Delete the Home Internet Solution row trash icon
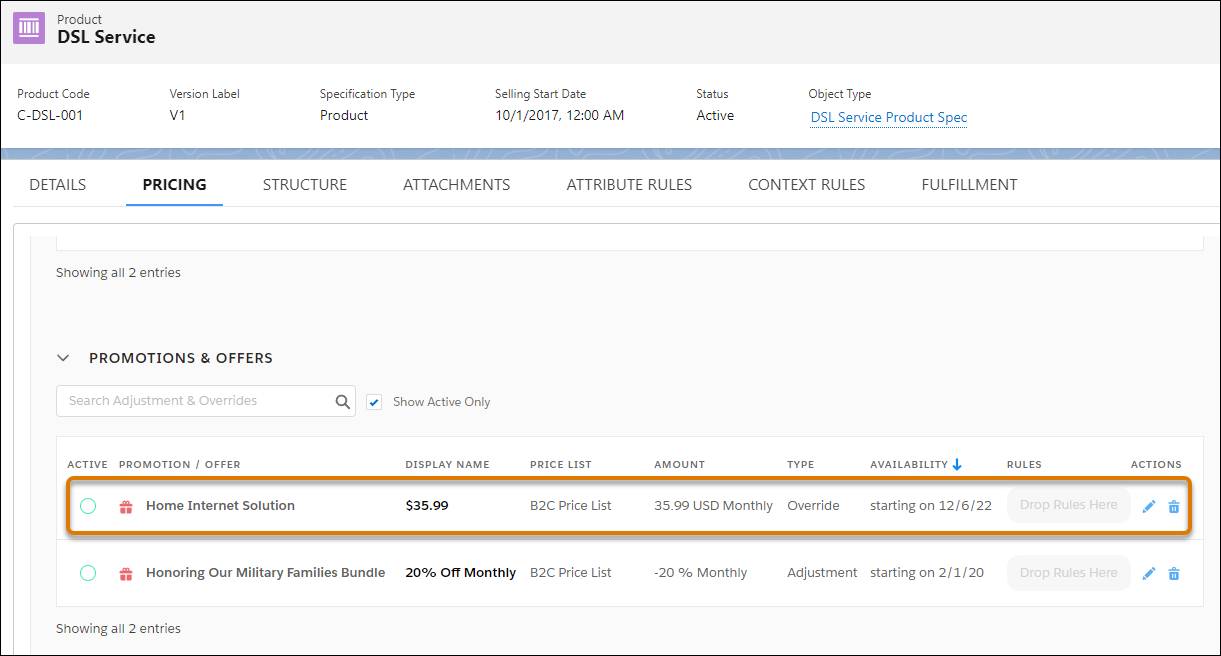 [x=1174, y=507]
